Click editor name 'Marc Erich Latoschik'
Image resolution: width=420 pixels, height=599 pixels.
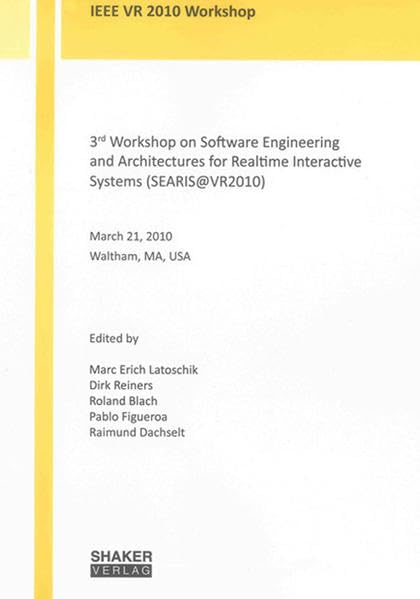(144, 370)
